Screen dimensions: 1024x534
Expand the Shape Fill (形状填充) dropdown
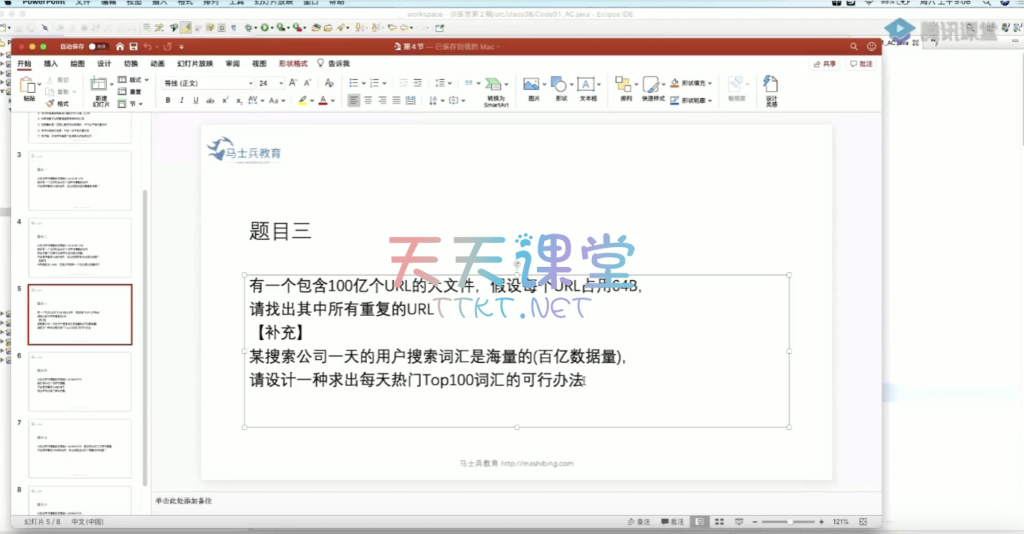click(x=710, y=82)
